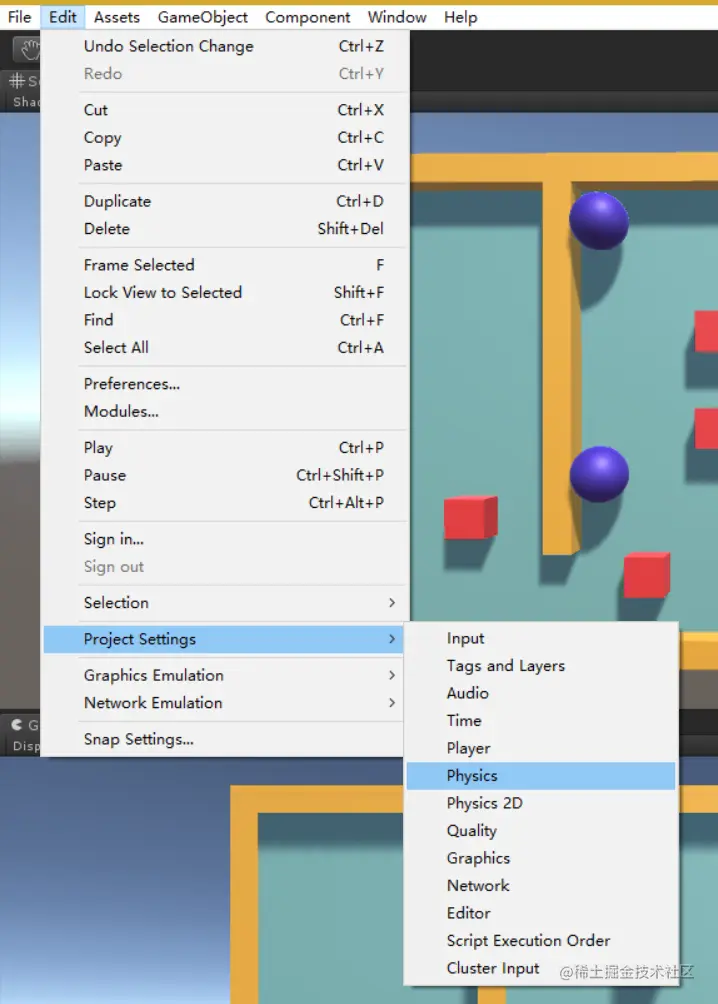This screenshot has height=1004, width=718.
Task: Open the Help menu
Action: click(461, 17)
